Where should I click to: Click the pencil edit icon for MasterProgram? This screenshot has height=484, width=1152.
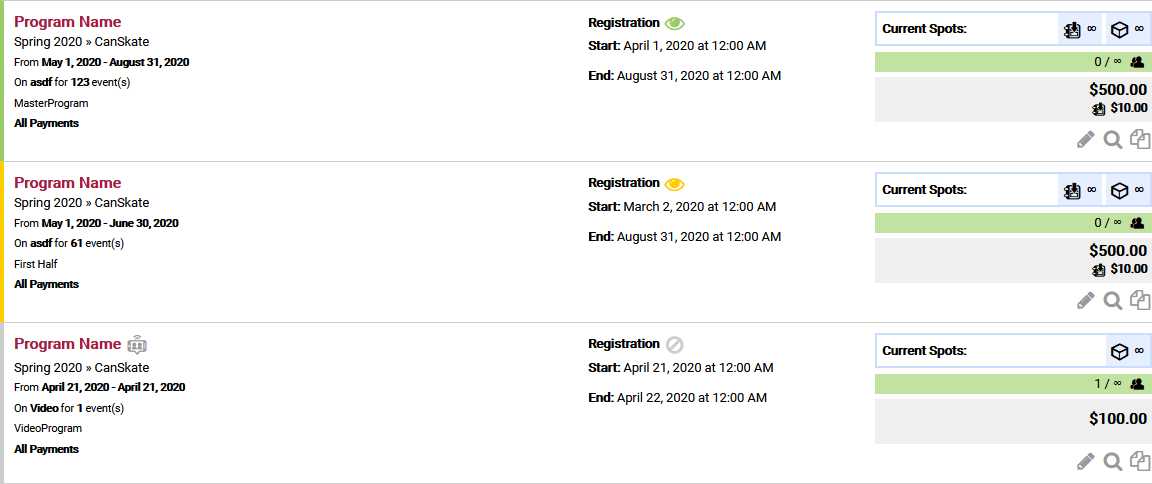pos(1086,139)
